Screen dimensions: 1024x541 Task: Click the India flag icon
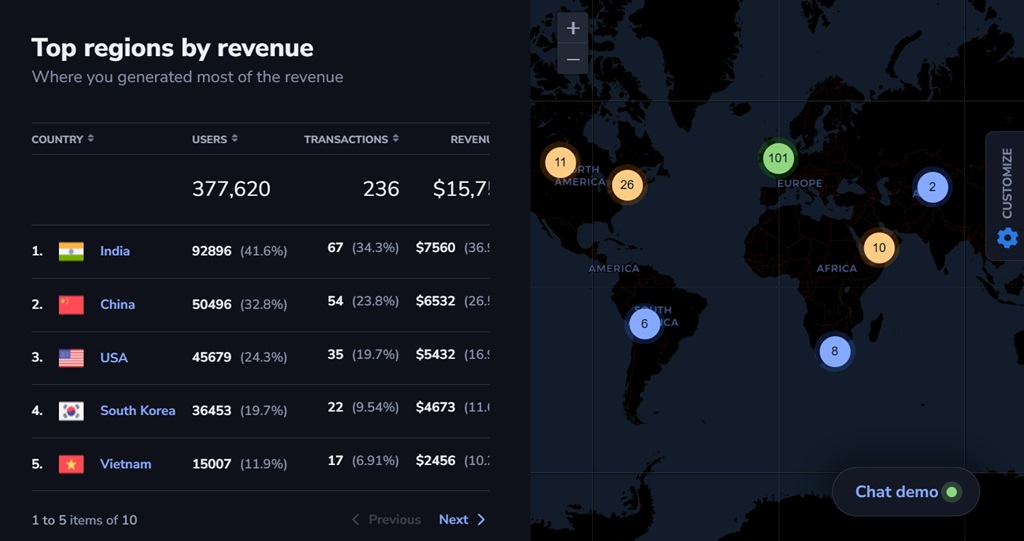71,251
